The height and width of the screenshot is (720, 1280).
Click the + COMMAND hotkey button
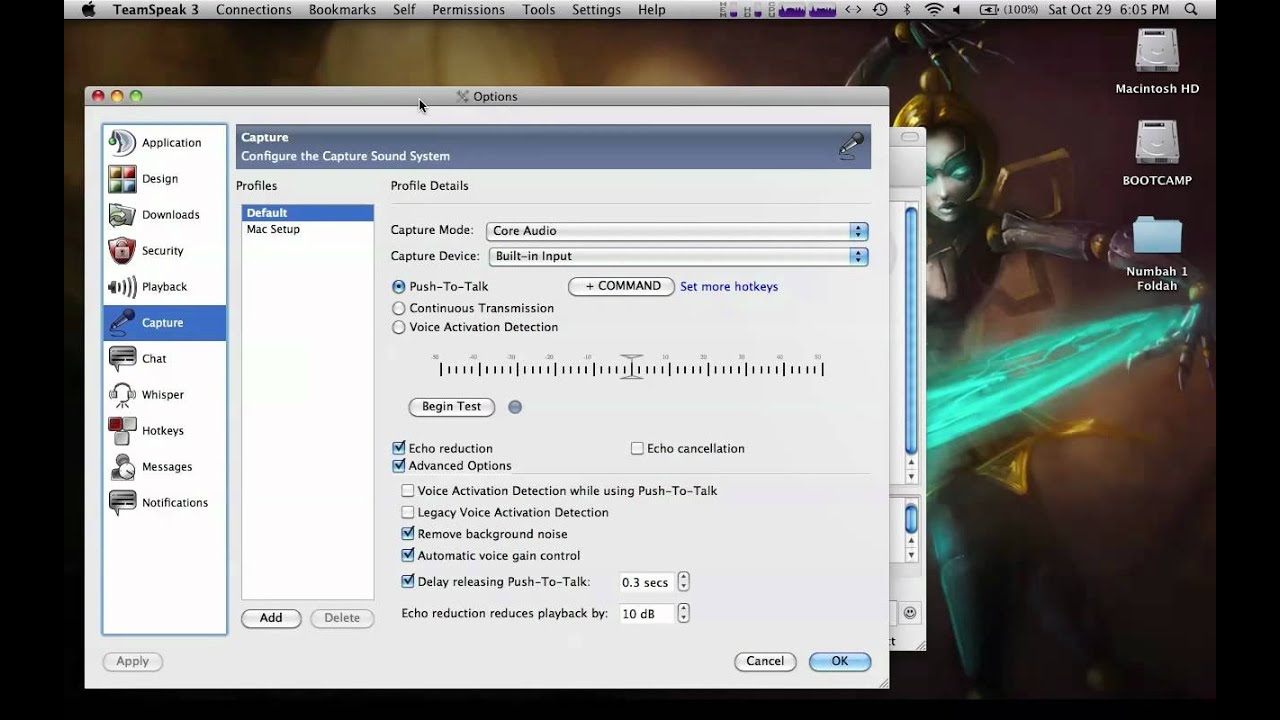click(x=622, y=286)
